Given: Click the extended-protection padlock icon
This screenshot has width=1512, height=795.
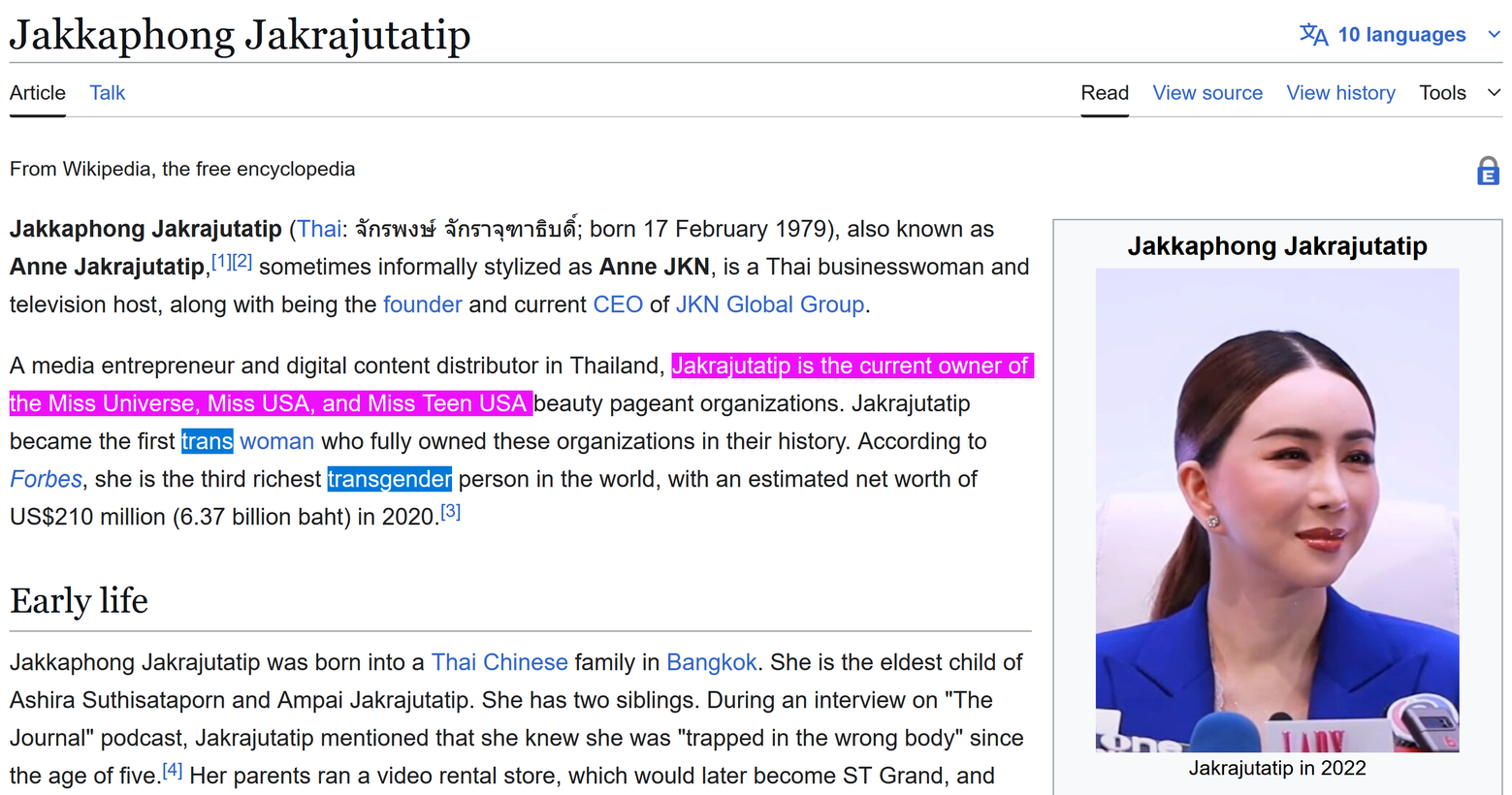Looking at the screenshot, I should click(x=1488, y=171).
